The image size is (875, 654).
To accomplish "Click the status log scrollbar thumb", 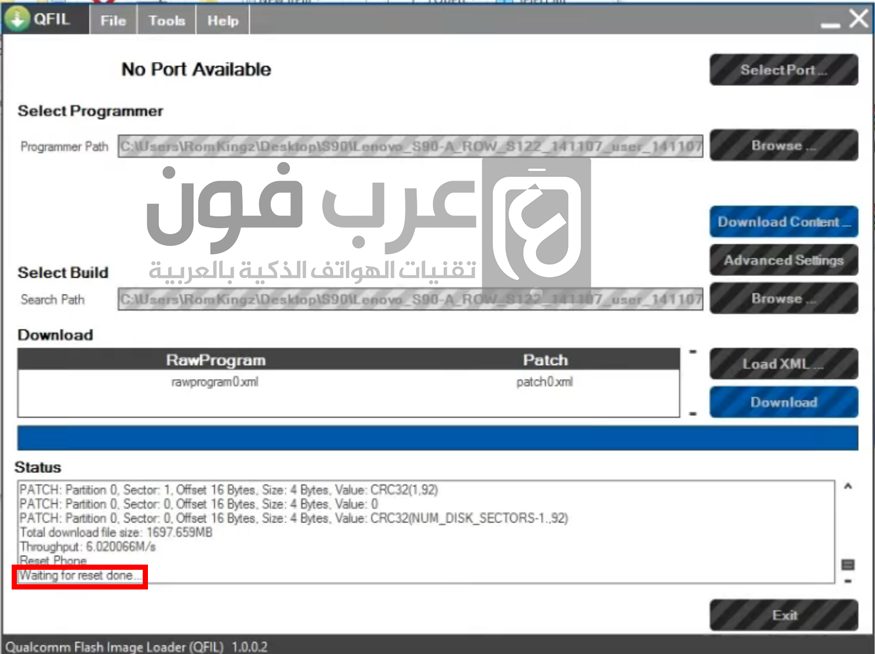I will (848, 565).
